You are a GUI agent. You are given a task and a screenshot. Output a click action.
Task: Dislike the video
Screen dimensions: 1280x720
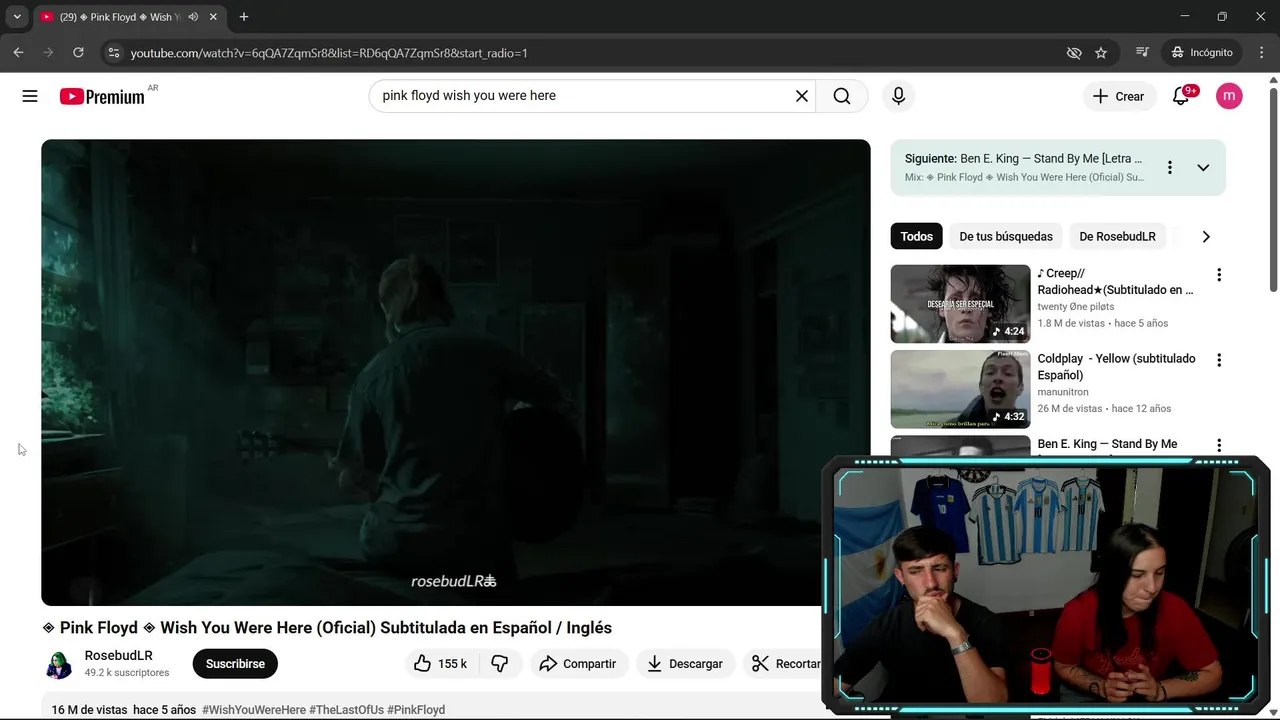click(500, 664)
